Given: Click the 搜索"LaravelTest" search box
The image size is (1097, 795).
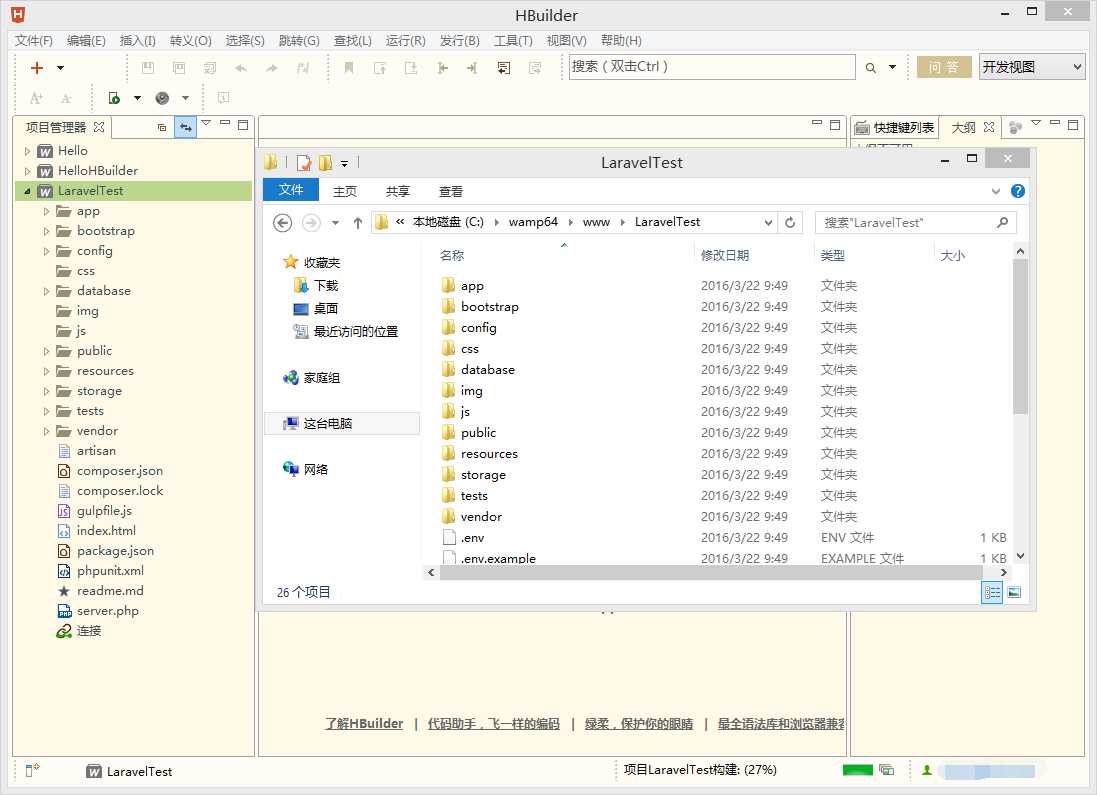Looking at the screenshot, I should [x=915, y=223].
